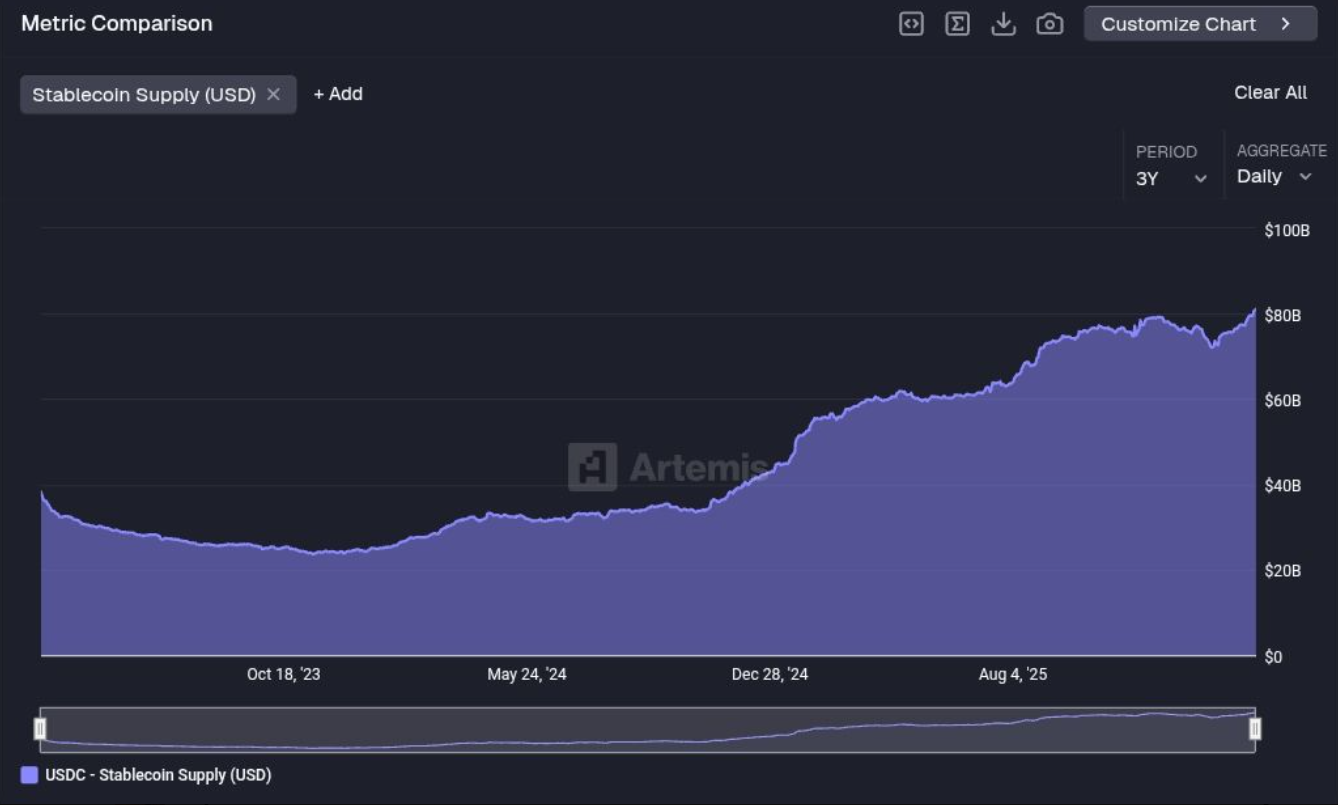This screenshot has height=805, width=1338.
Task: Download the chart data
Action: tap(1003, 24)
